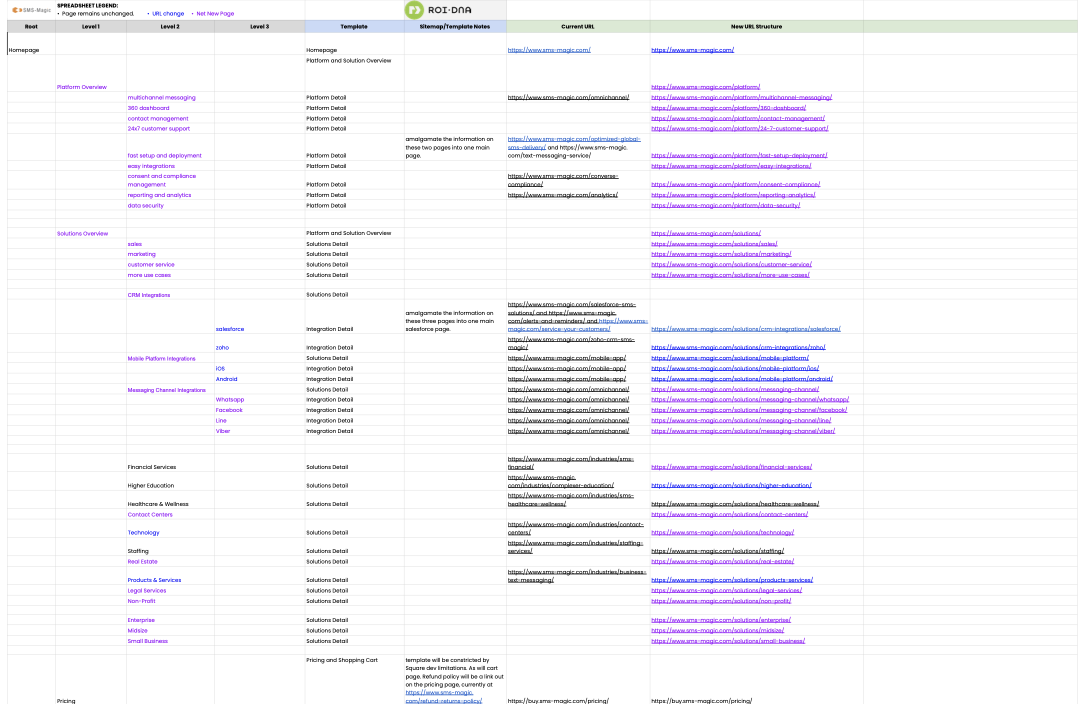
Task: Open the solutions/customer-service link
Action: [x=731, y=265]
